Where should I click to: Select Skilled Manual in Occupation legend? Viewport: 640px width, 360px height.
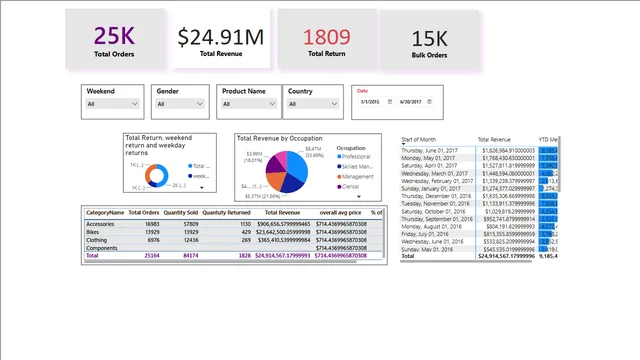pos(355,167)
